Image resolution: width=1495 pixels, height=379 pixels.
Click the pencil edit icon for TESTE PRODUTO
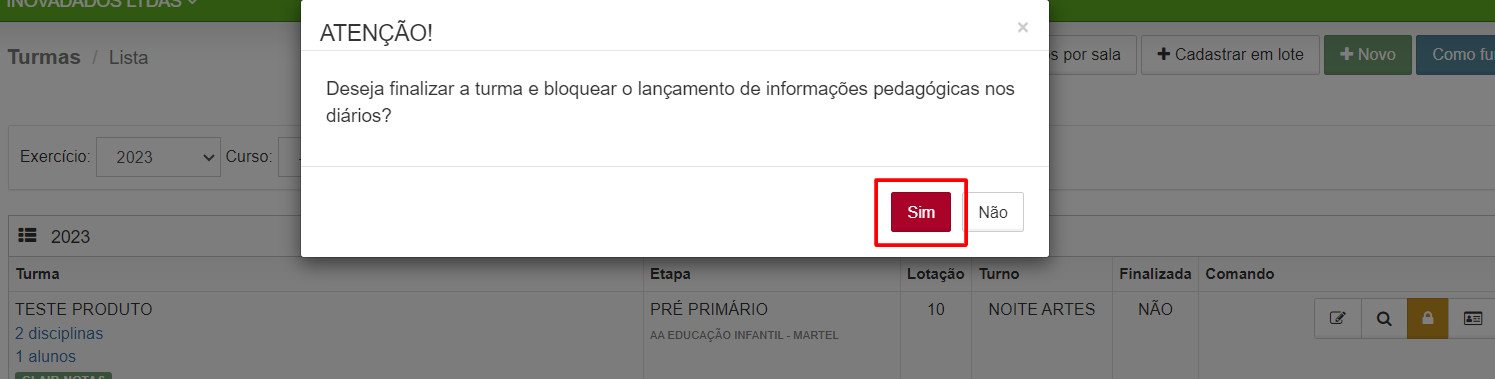[1337, 319]
